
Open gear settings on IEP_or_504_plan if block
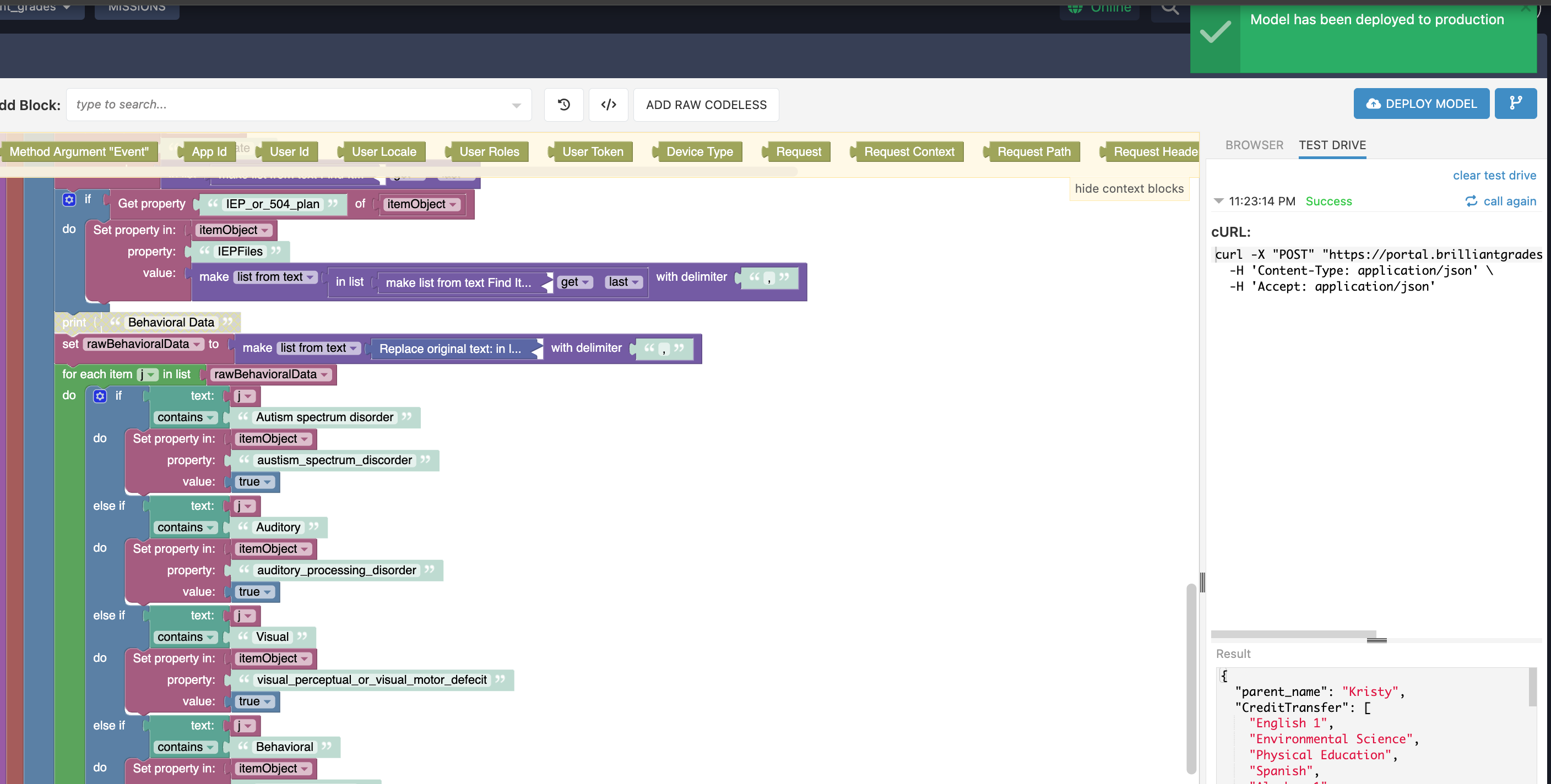(69, 199)
